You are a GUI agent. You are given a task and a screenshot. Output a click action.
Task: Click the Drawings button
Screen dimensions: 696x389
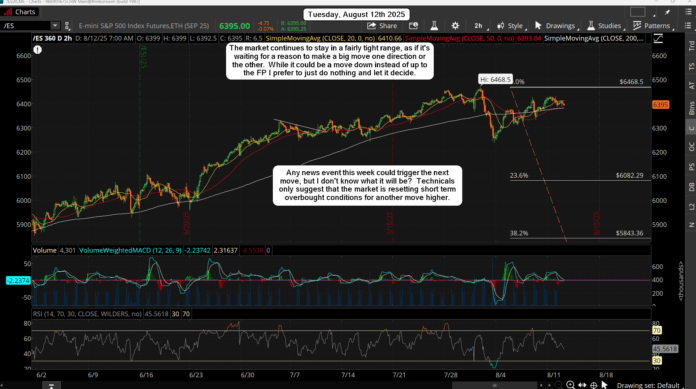click(x=555, y=26)
